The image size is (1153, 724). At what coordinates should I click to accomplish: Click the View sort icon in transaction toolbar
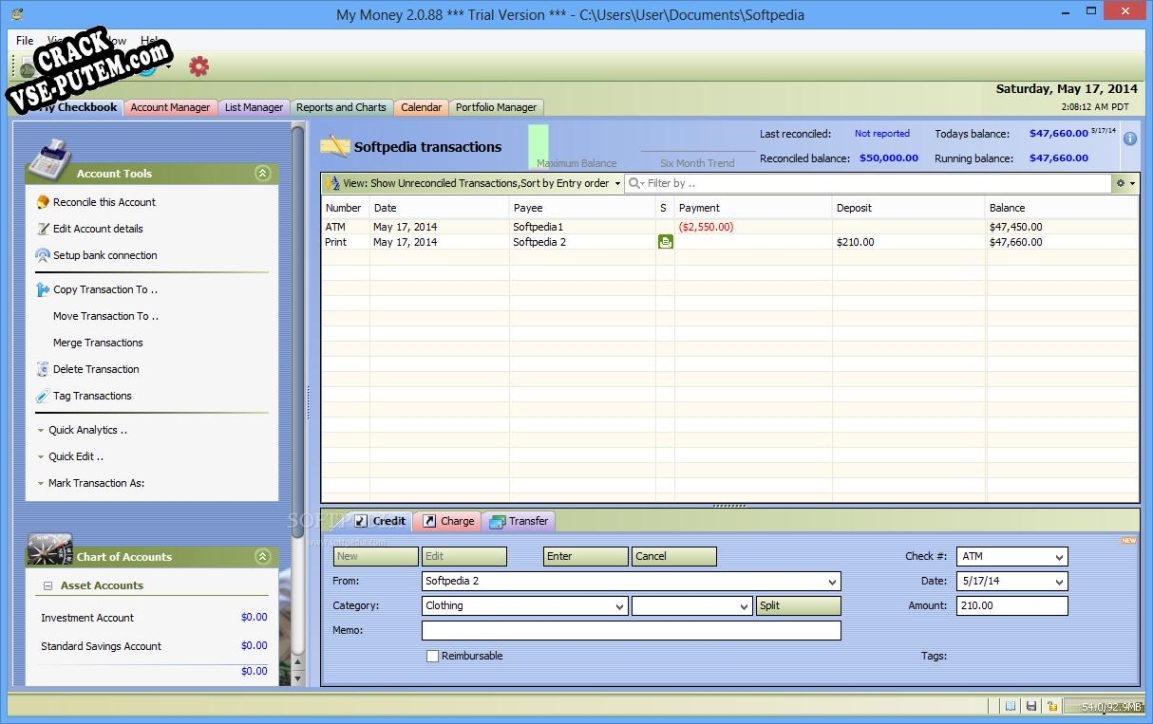(332, 183)
